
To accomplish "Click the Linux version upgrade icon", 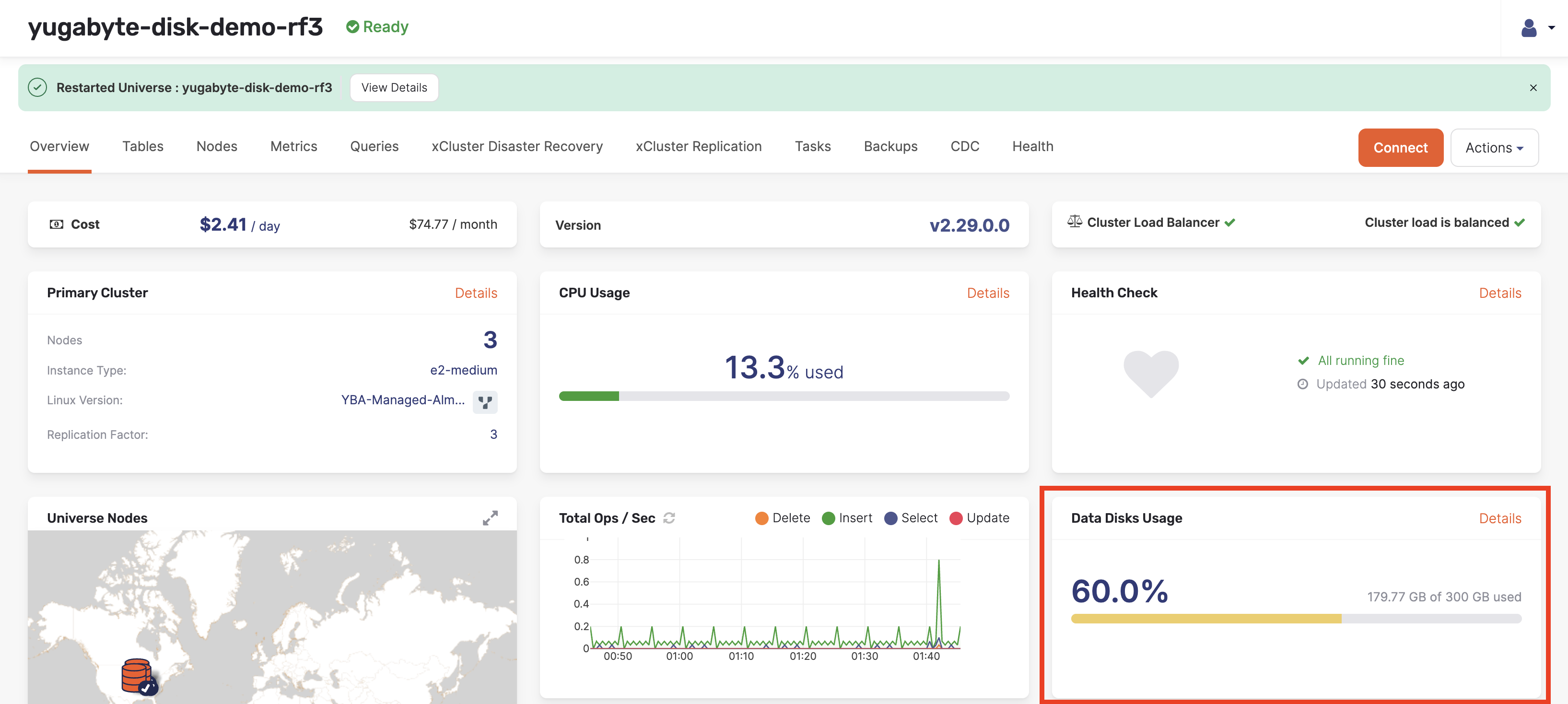I will [485, 402].
